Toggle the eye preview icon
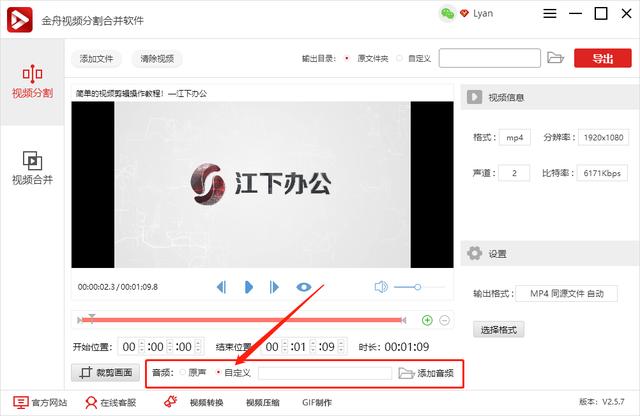Viewport: 640px width, 416px height. 304,287
